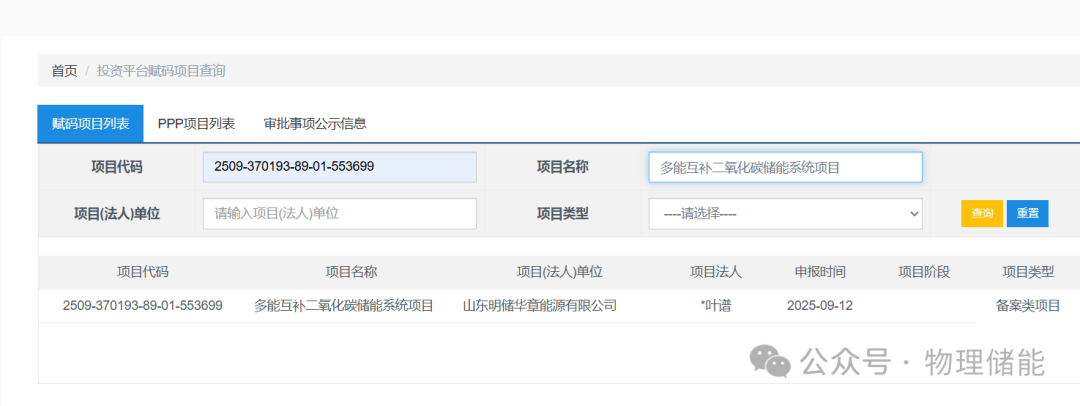Image resolution: width=1080 pixels, height=406 pixels.
Task: Click the 项目(法人)单位 column header
Action: 560,272
